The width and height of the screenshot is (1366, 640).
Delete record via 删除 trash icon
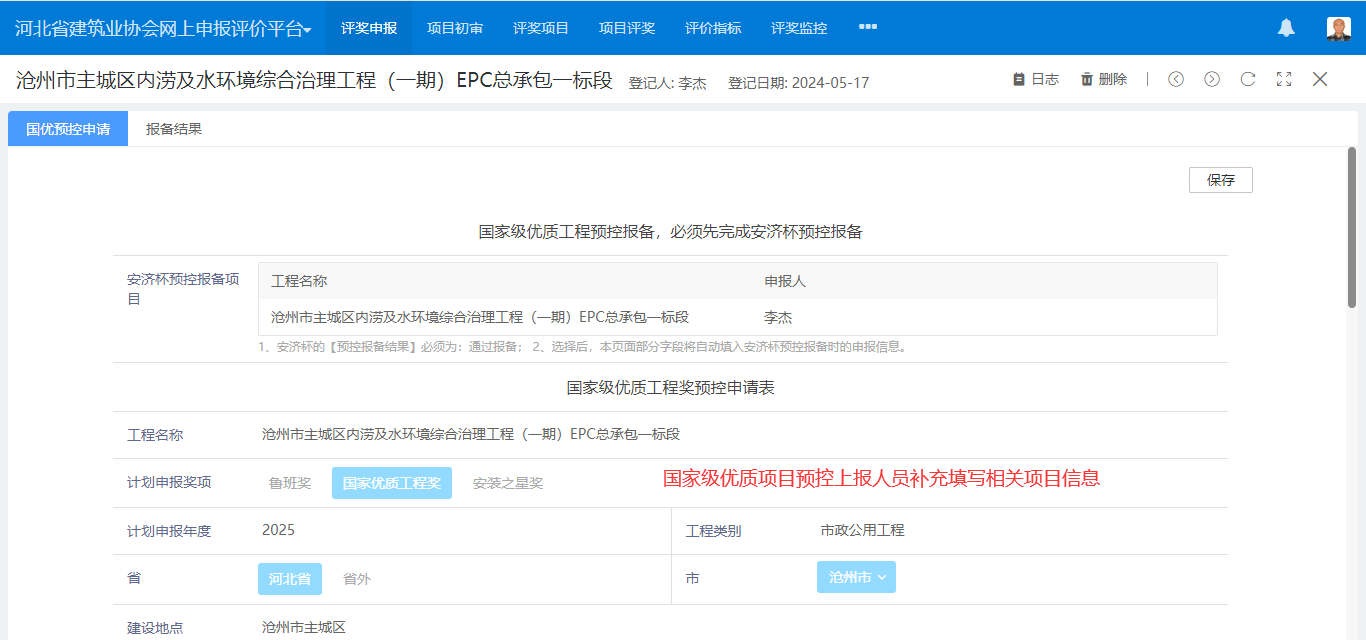(1103, 79)
